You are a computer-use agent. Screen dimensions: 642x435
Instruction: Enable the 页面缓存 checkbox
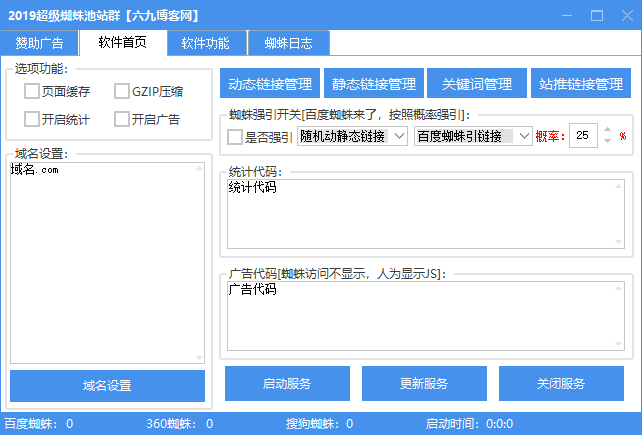pyautogui.click(x=32, y=91)
